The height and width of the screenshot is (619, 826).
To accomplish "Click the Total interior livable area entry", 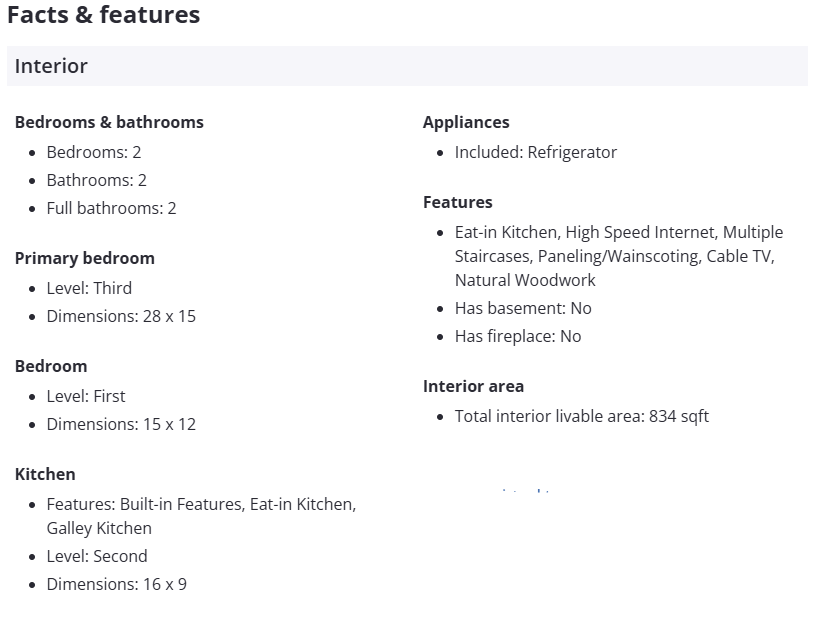I will [x=582, y=416].
